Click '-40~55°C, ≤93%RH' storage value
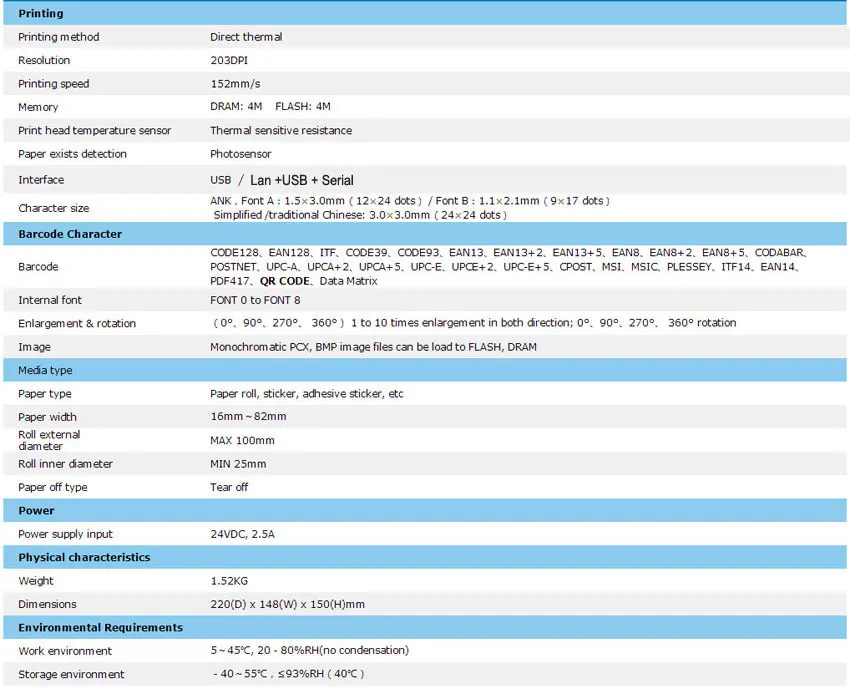Viewport: 850px width, 689px height. (x=288, y=674)
